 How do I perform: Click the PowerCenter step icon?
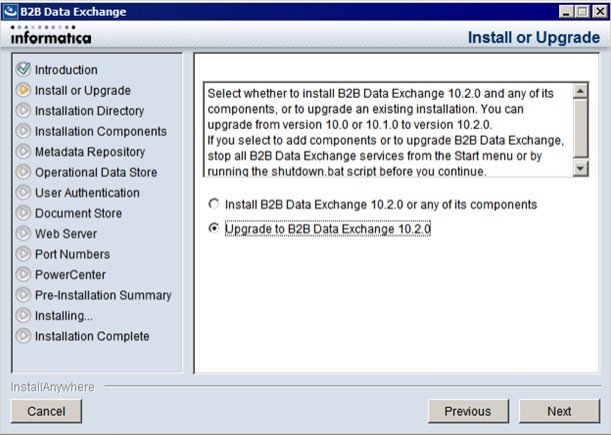(x=23, y=274)
